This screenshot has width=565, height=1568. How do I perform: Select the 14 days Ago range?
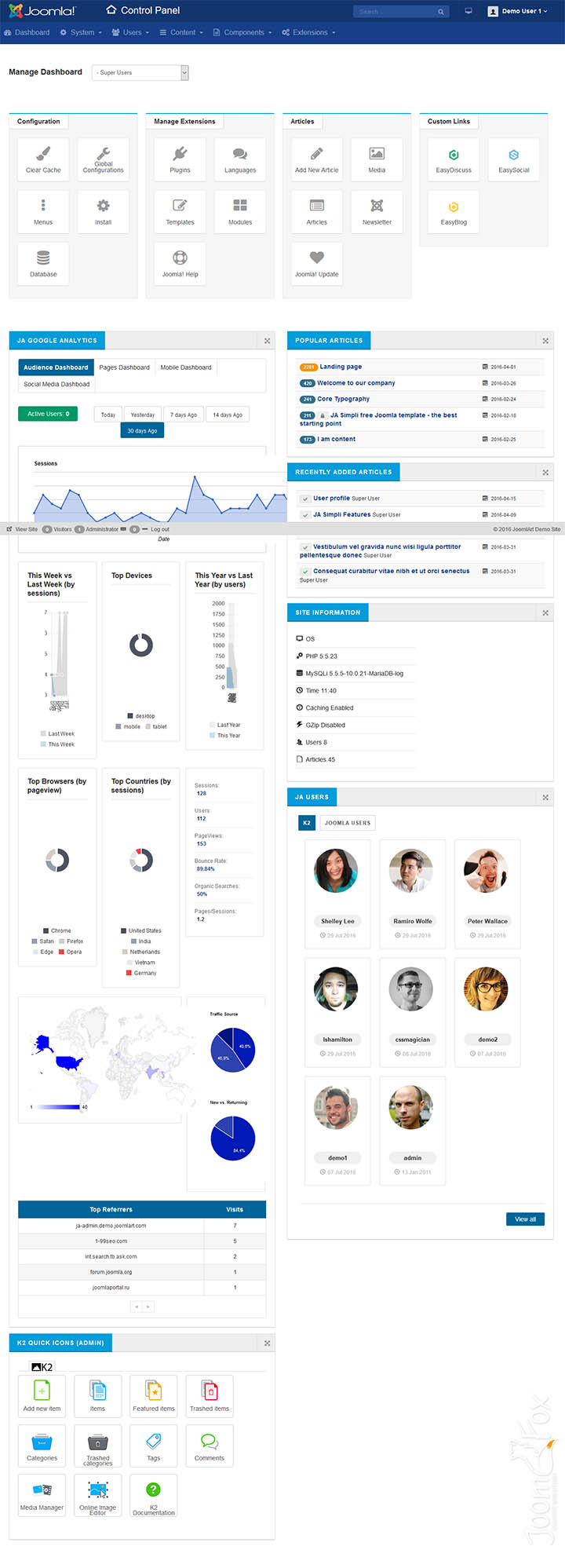pyautogui.click(x=228, y=415)
